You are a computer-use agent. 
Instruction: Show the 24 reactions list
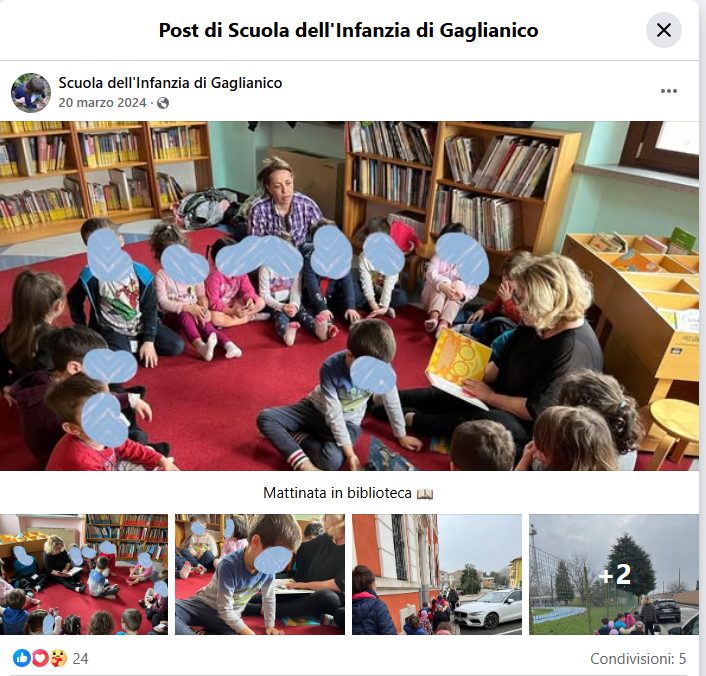point(80,659)
